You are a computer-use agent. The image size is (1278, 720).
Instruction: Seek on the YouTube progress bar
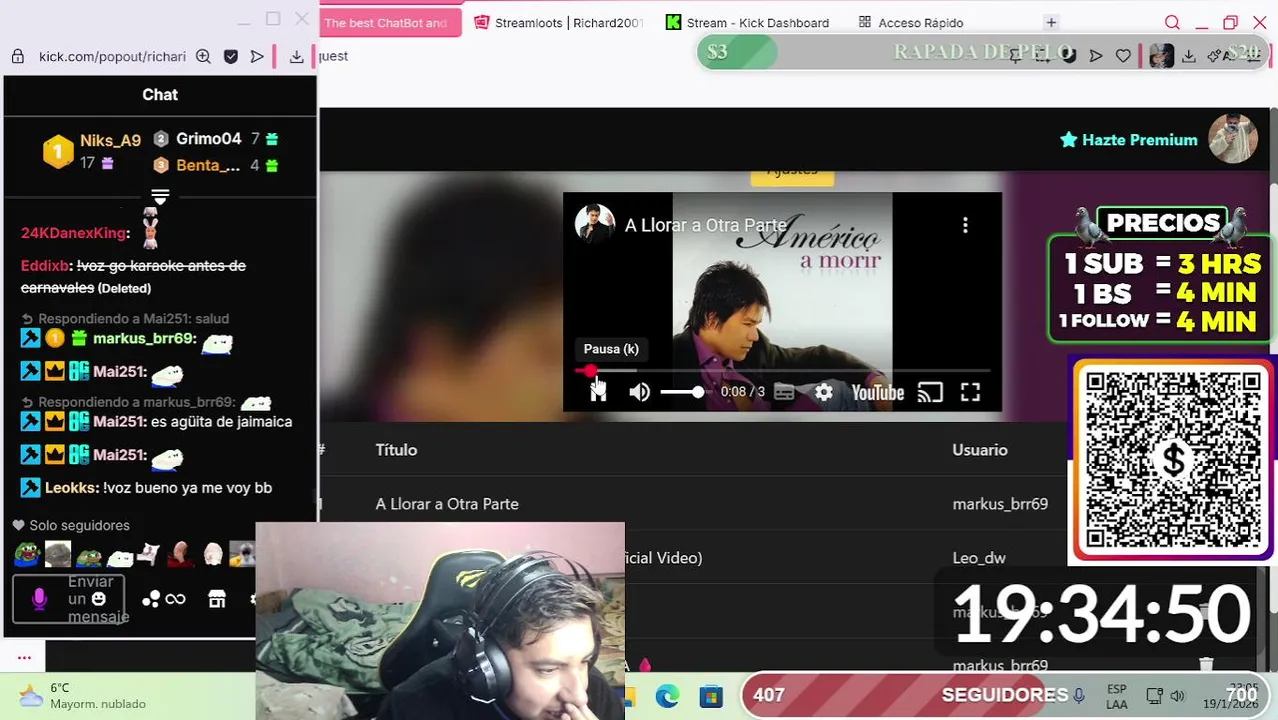(782, 370)
